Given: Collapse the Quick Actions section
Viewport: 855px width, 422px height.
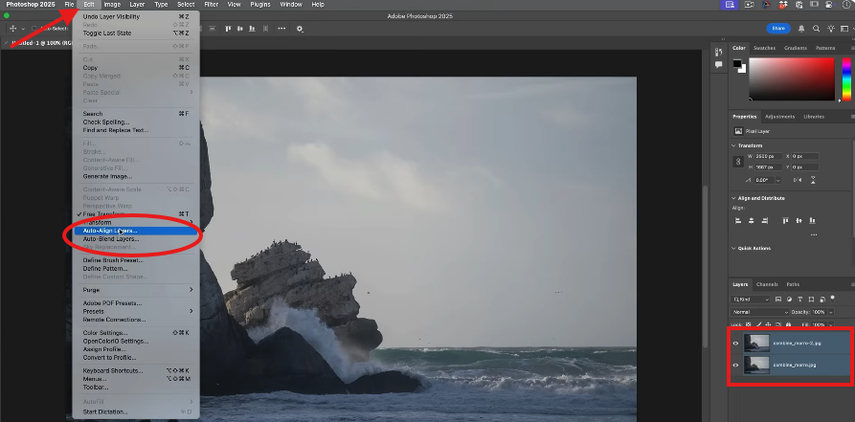Looking at the screenshot, I should [733, 248].
